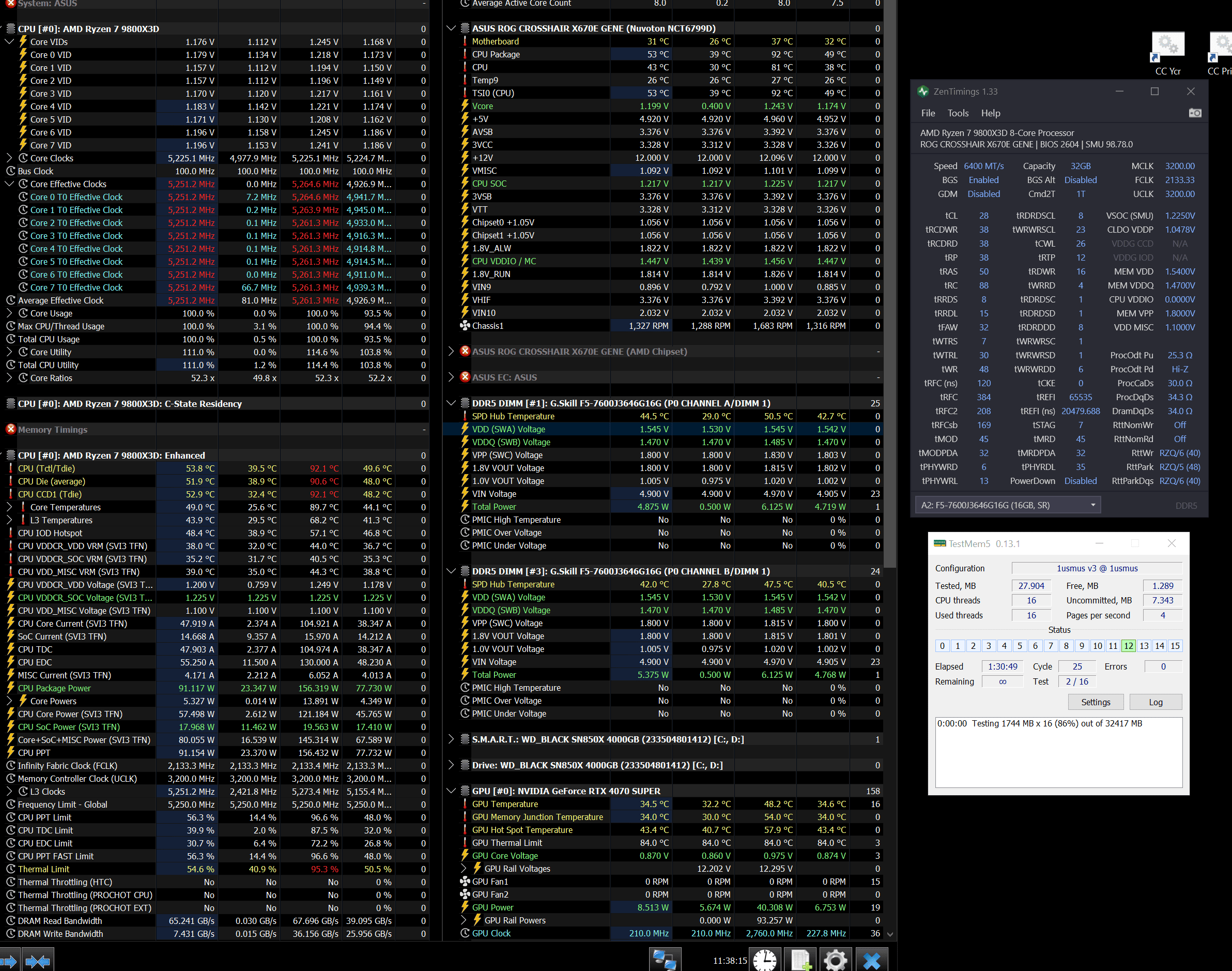
Task: Click the chip icon of CPU [#0] Ryzen 7 9800X3D header
Action: [10, 28]
